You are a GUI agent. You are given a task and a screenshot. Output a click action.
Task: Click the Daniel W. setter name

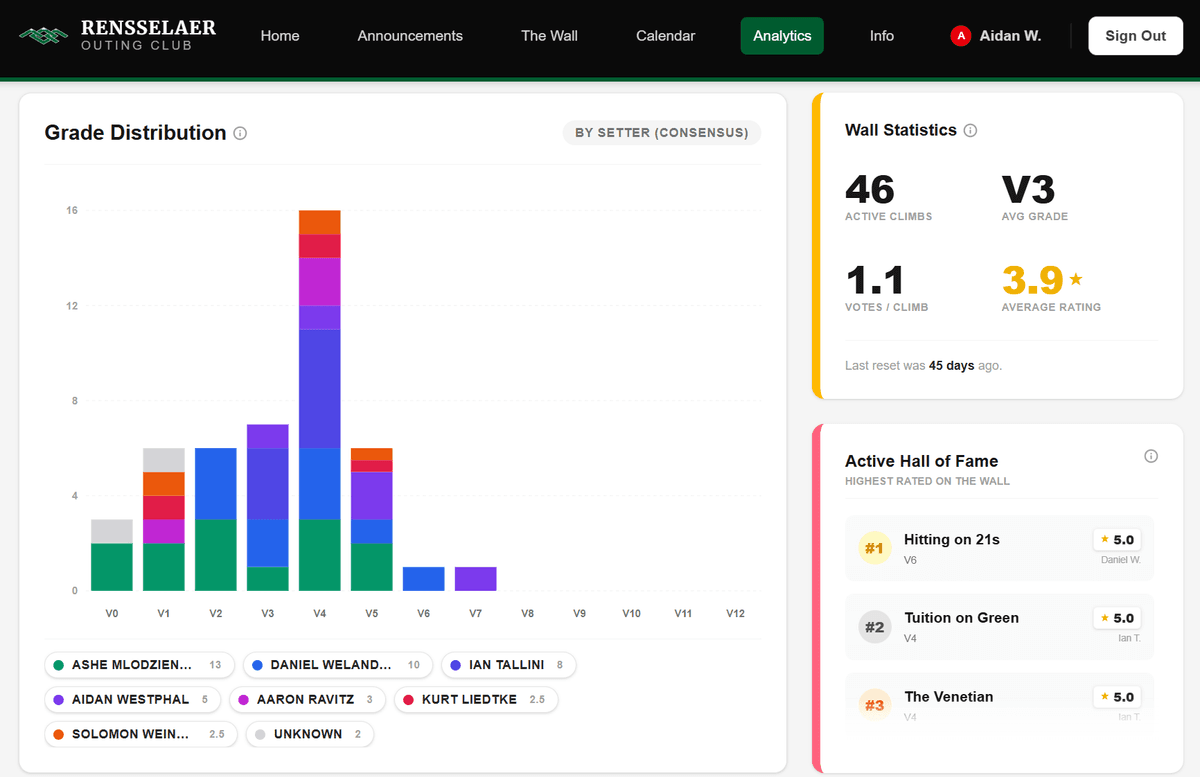(x=1121, y=560)
